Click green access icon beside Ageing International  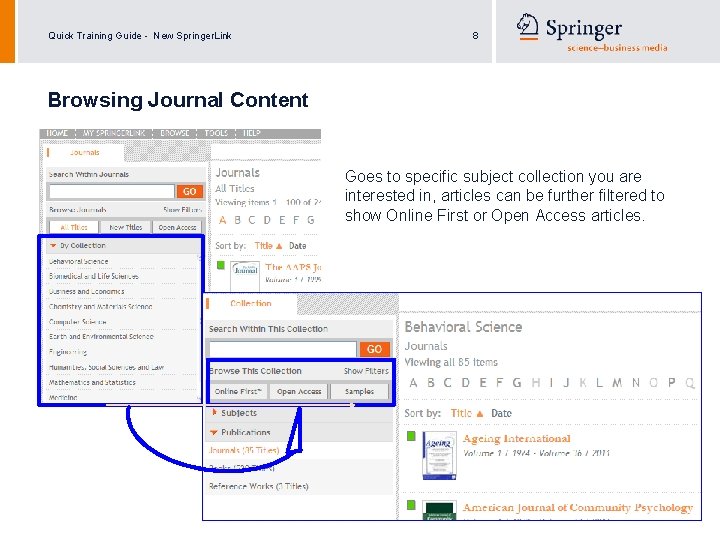(x=411, y=436)
